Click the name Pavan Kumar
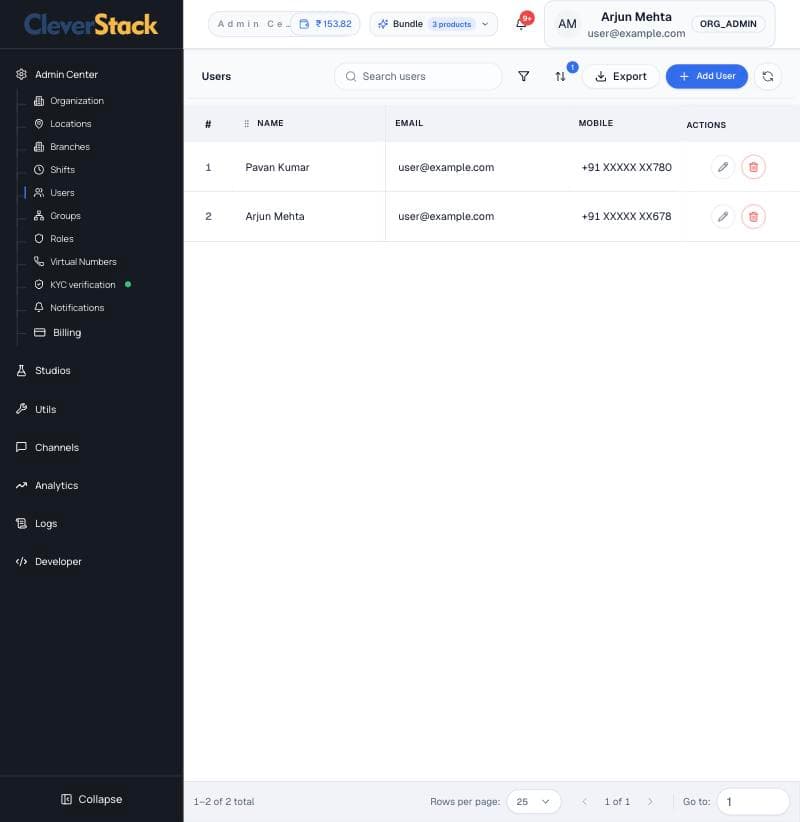Image resolution: width=800 pixels, height=822 pixels. pyautogui.click(x=277, y=167)
